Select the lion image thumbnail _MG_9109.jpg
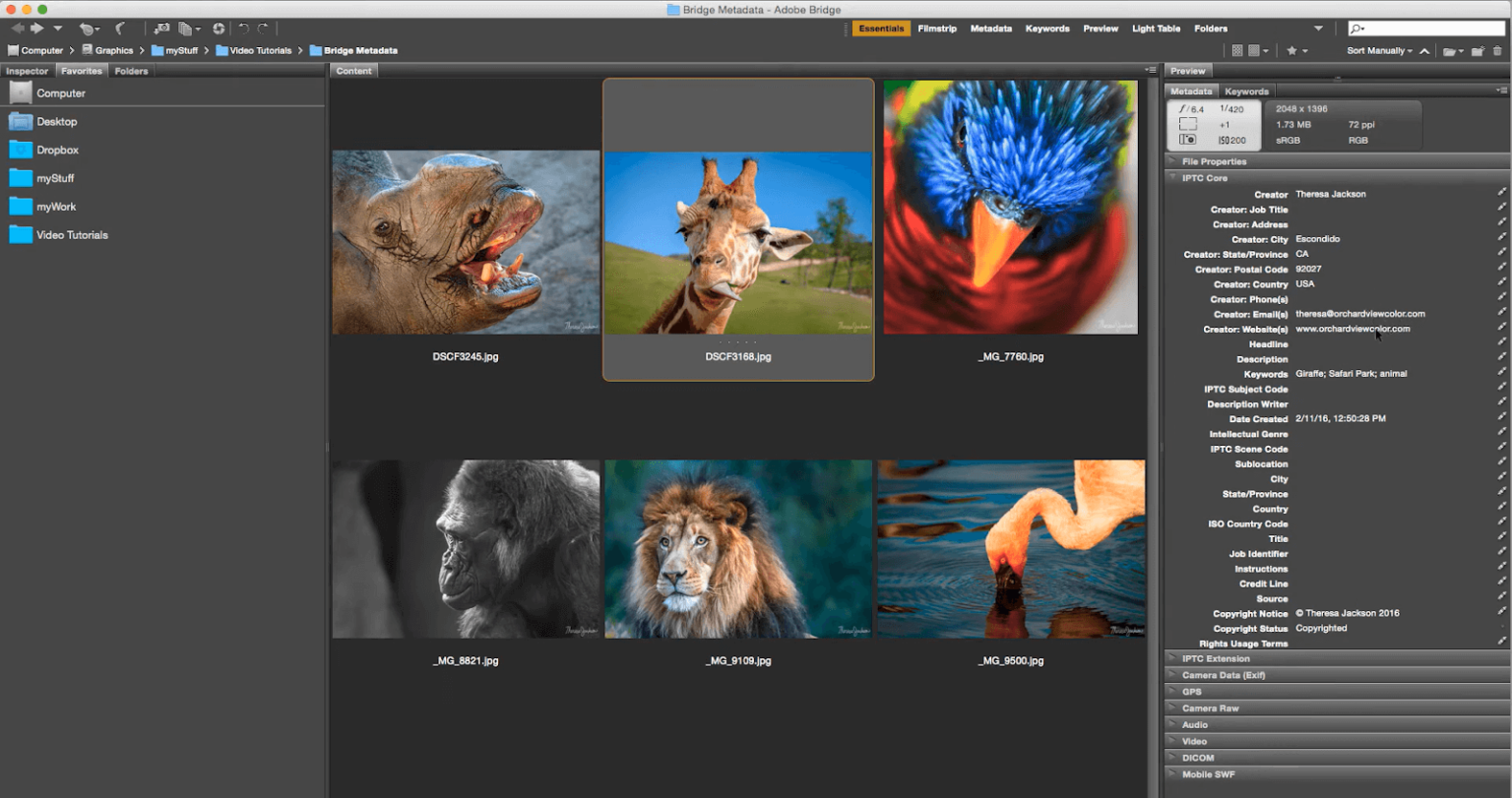This screenshot has width=1512, height=798. (738, 548)
